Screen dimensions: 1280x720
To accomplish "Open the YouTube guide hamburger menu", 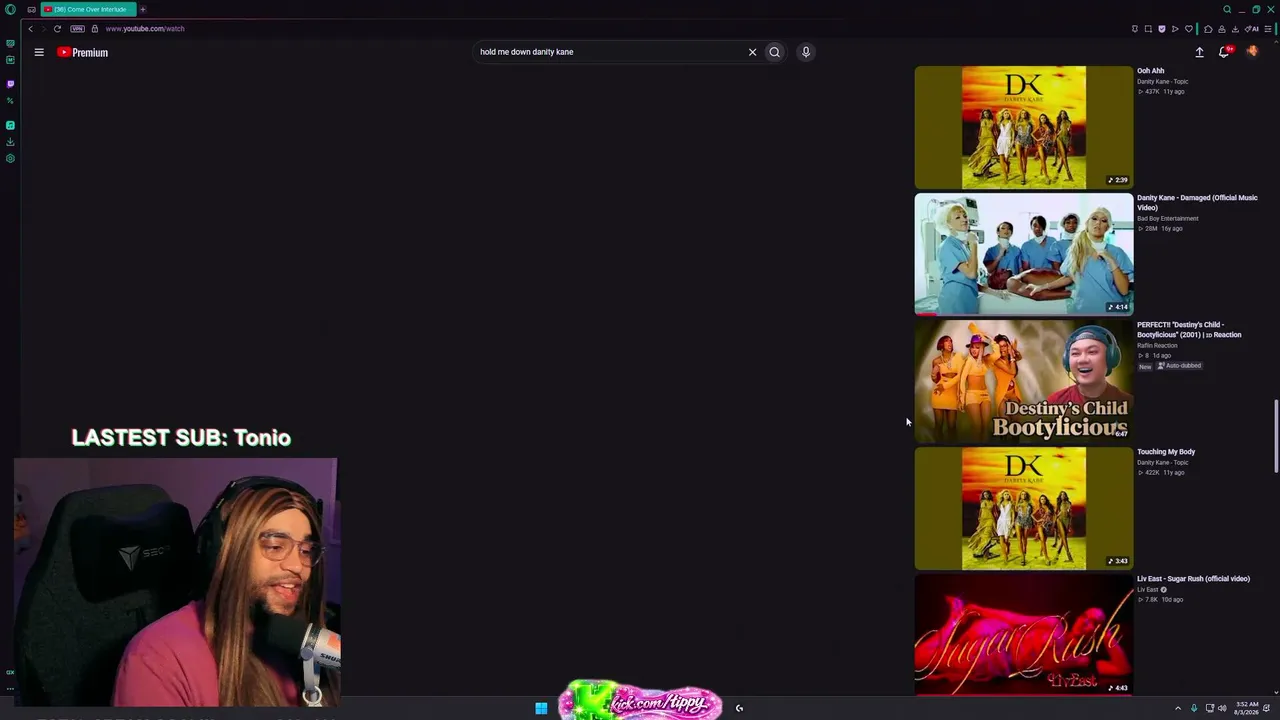I will coord(39,52).
